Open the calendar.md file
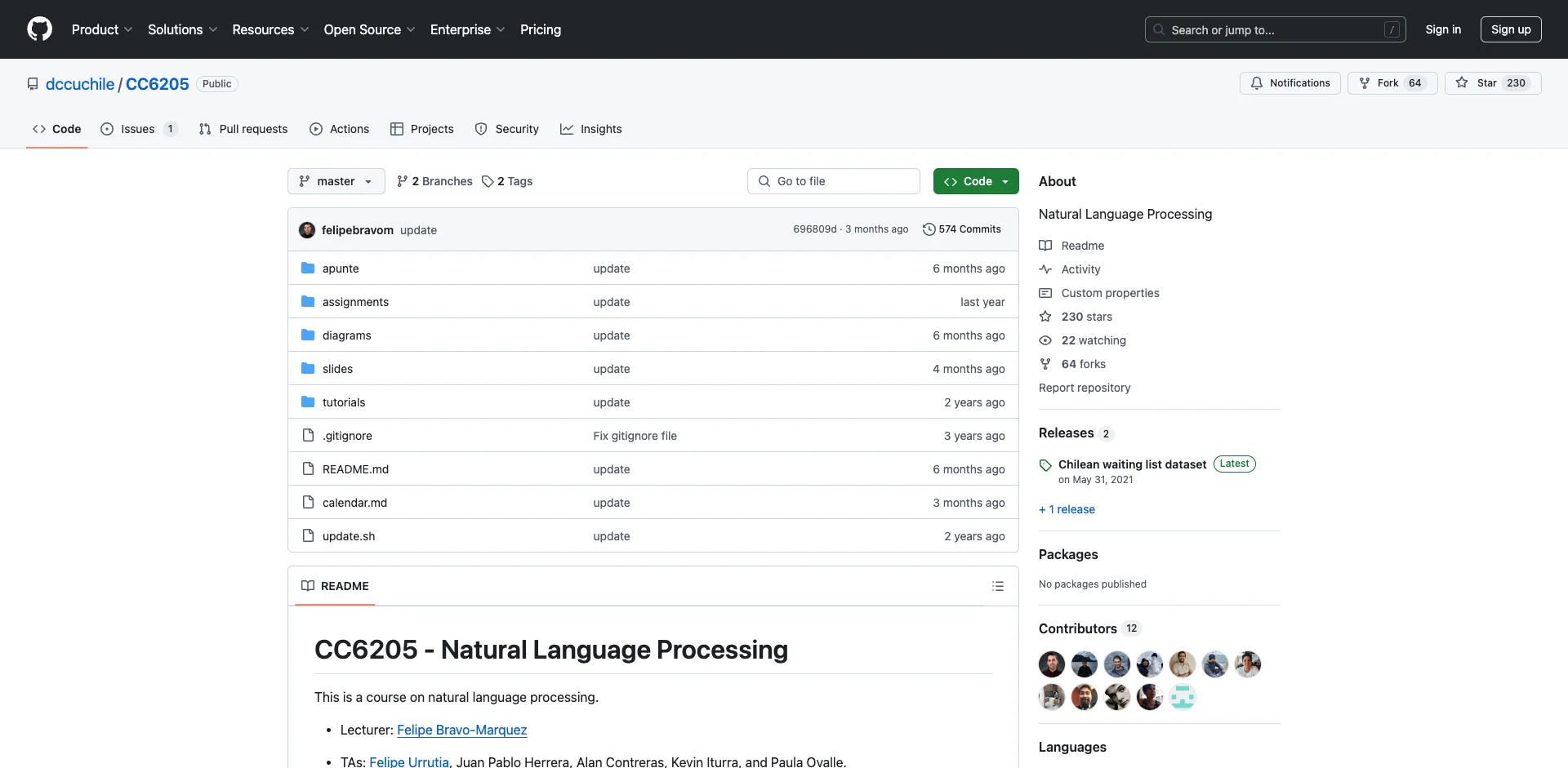This screenshot has width=1568, height=768. pyautogui.click(x=354, y=503)
